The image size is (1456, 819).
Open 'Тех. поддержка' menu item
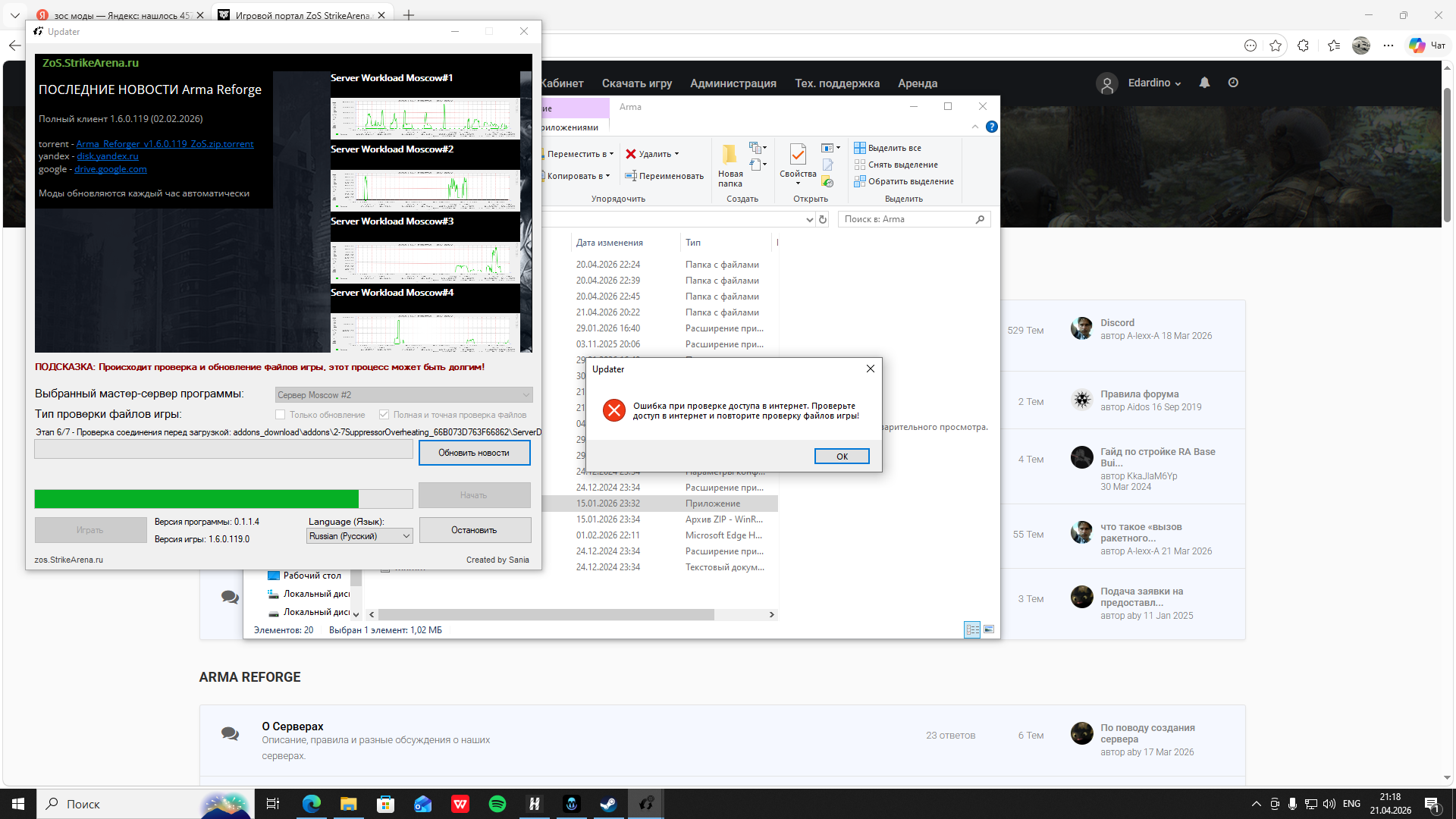[x=836, y=83]
